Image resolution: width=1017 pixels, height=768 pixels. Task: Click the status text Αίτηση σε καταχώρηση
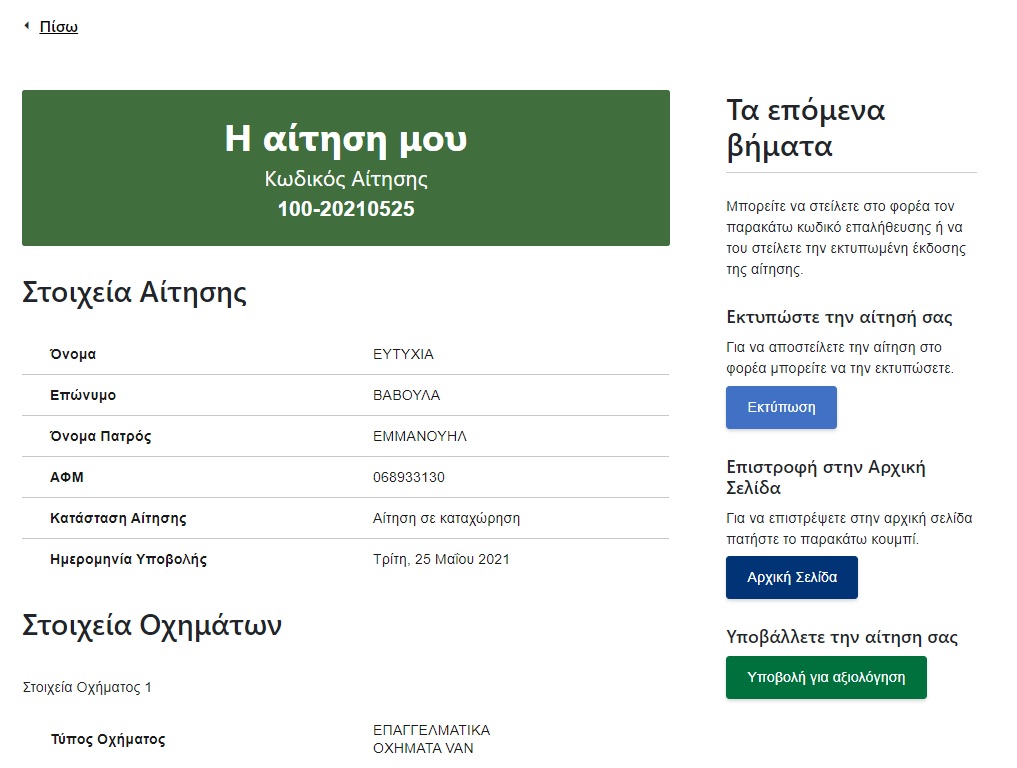tap(446, 518)
